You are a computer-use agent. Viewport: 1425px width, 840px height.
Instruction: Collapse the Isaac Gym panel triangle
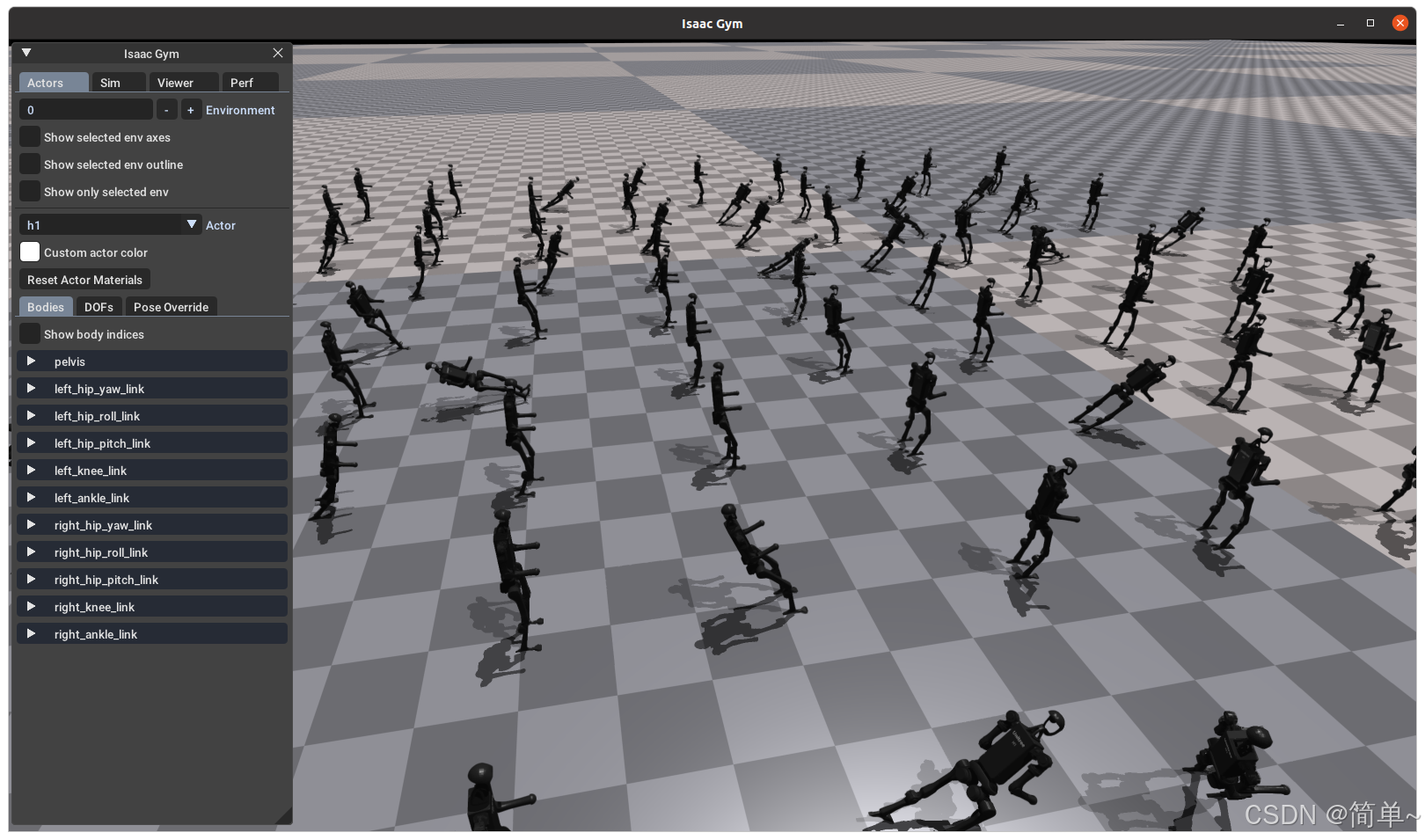(x=26, y=53)
